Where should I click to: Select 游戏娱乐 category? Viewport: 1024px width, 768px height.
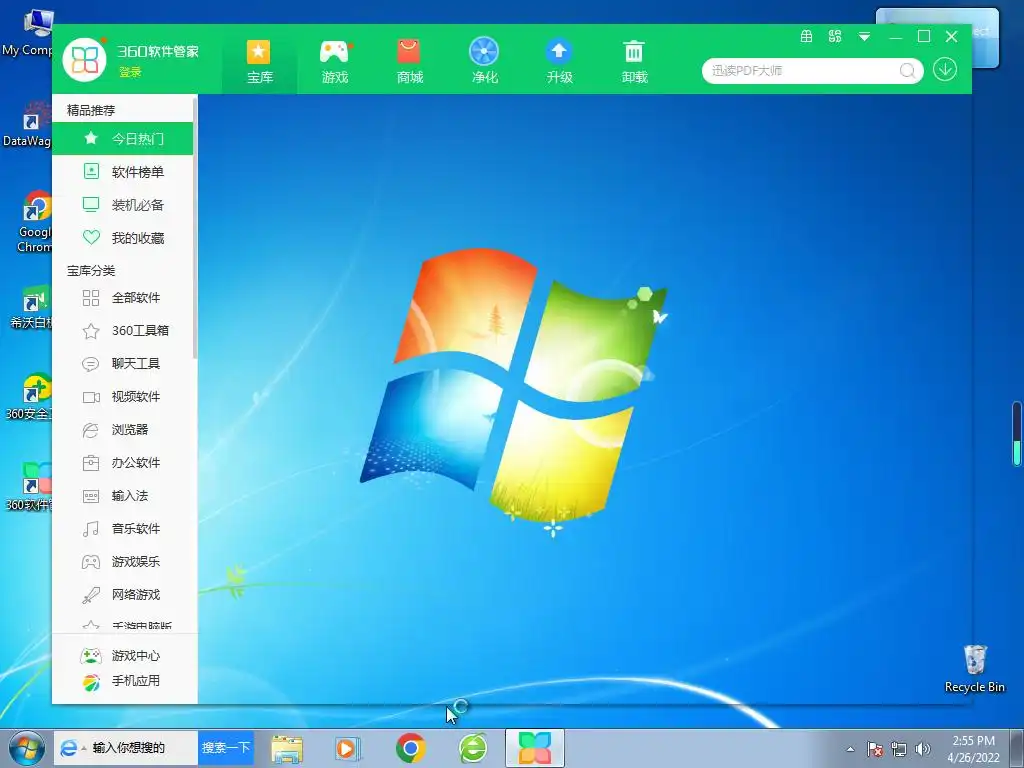122,562
